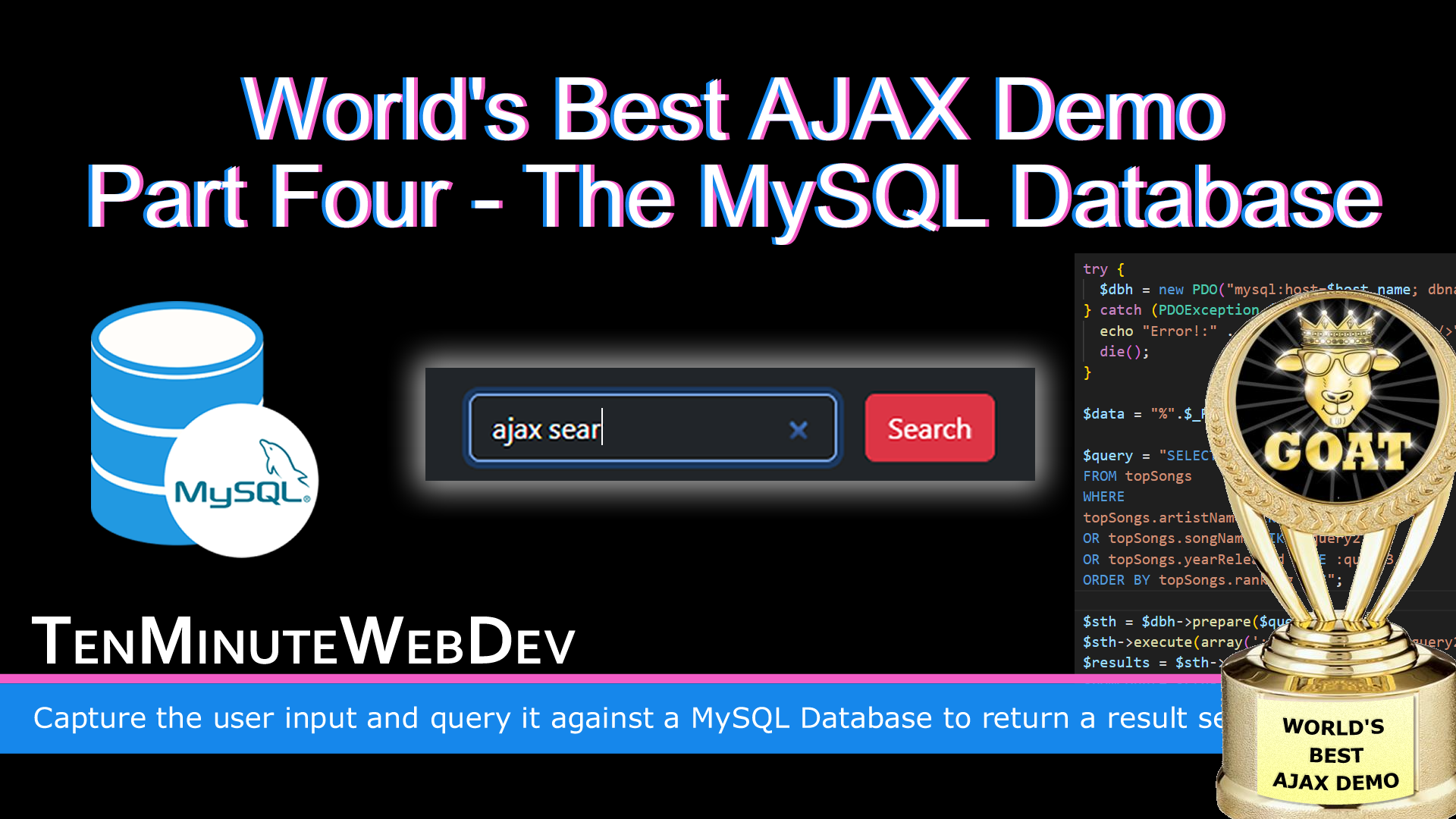Click the TenMinuteWebDev brand text
This screenshot has height=819, width=1456.
303,642
